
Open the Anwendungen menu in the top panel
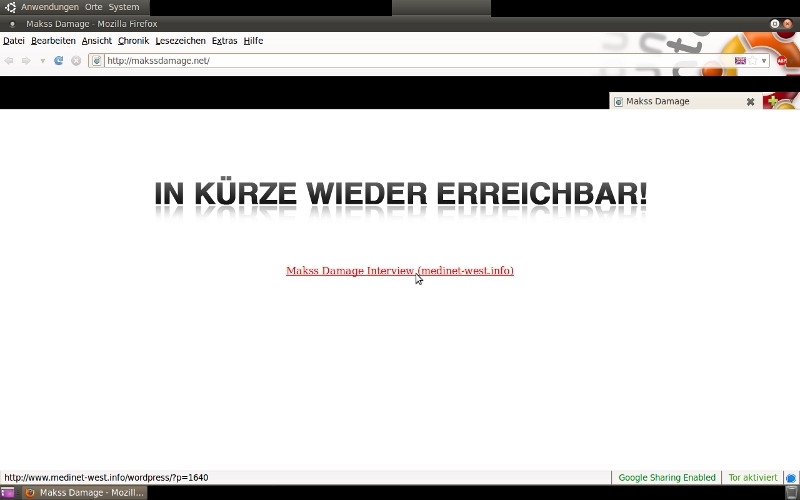(x=49, y=7)
